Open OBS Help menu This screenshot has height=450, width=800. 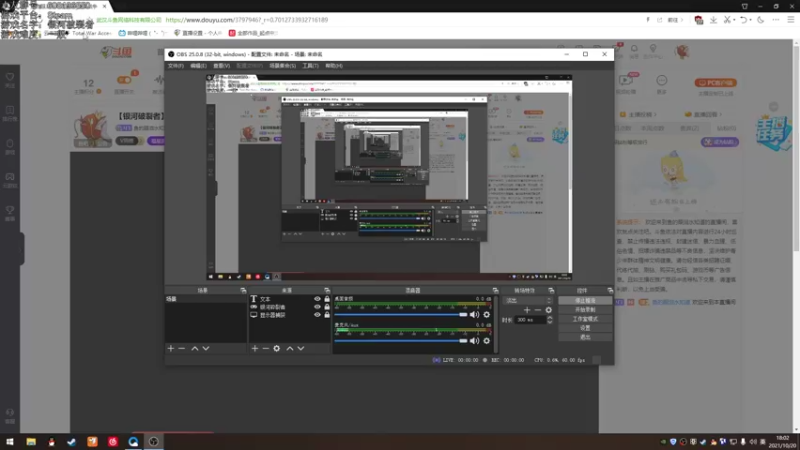334,66
